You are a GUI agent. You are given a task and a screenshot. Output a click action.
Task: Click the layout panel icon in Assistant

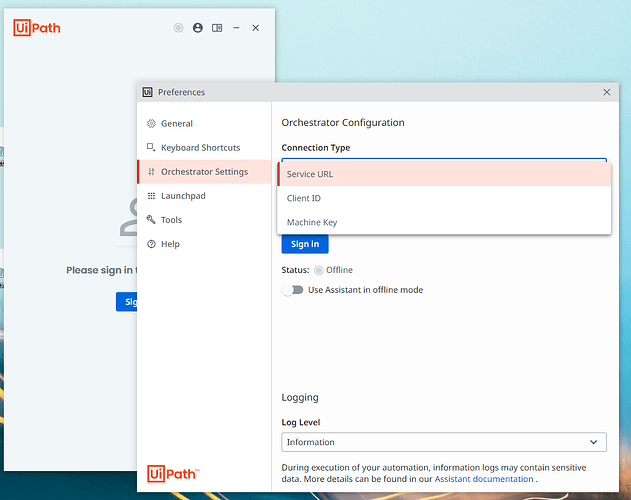point(217,28)
